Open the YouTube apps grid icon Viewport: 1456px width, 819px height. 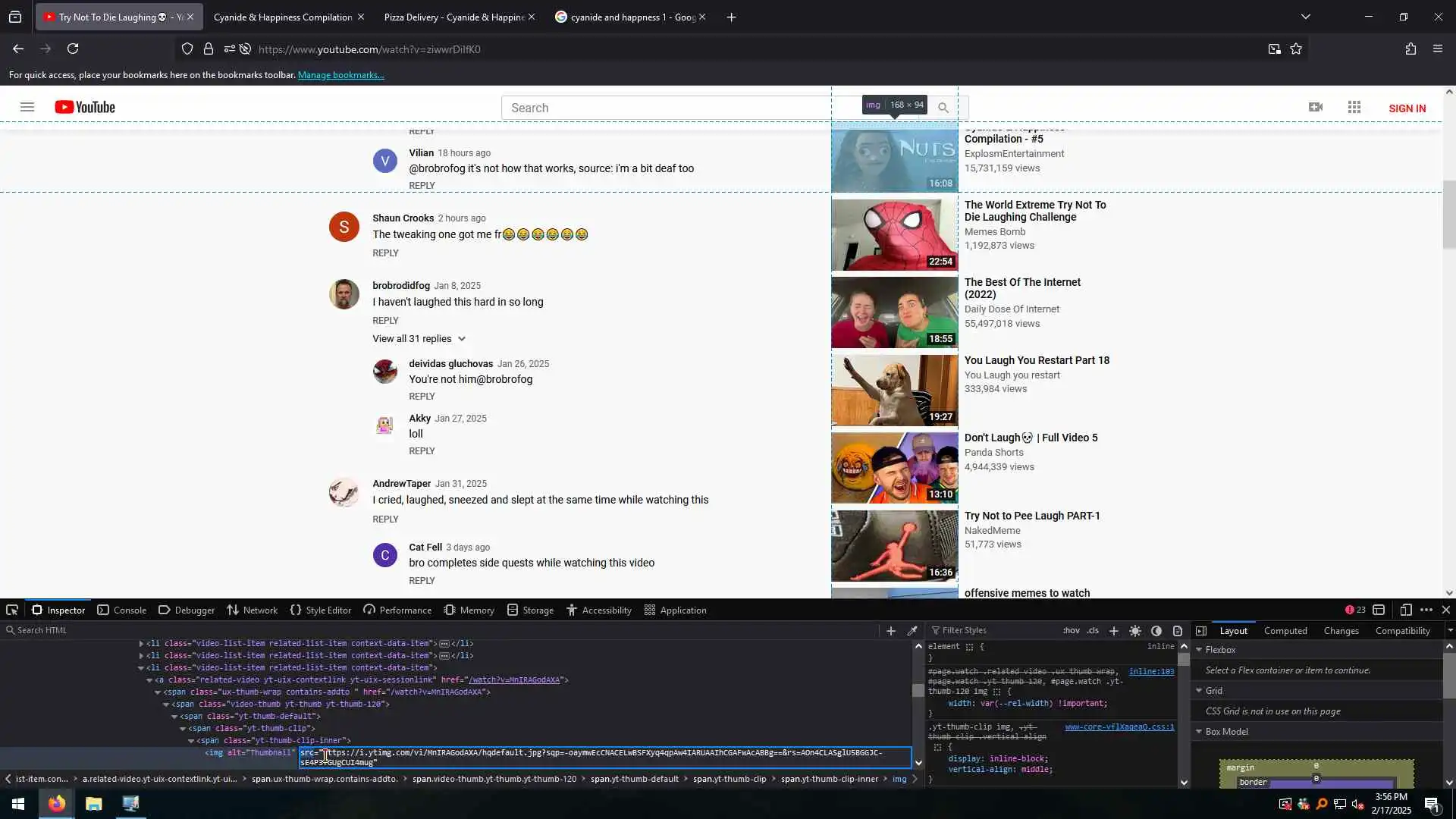pos(1354,108)
